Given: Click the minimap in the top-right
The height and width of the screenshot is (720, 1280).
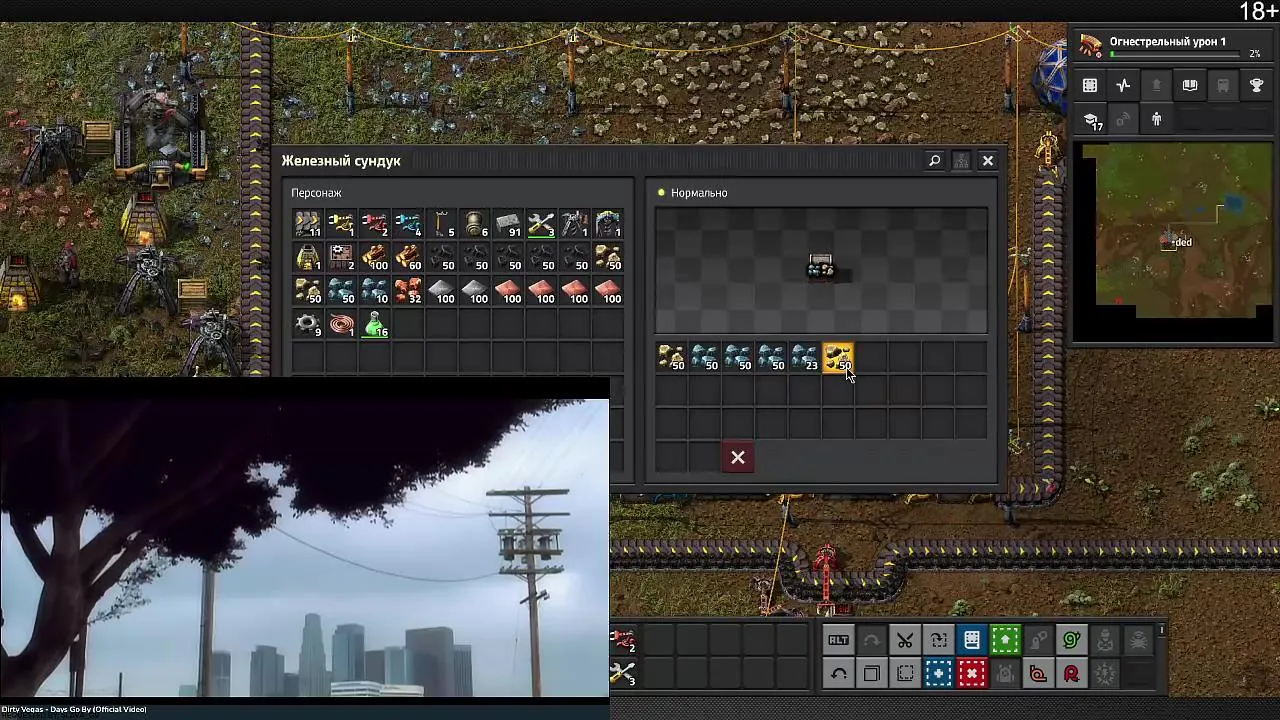Looking at the screenshot, I should coord(1172,232).
